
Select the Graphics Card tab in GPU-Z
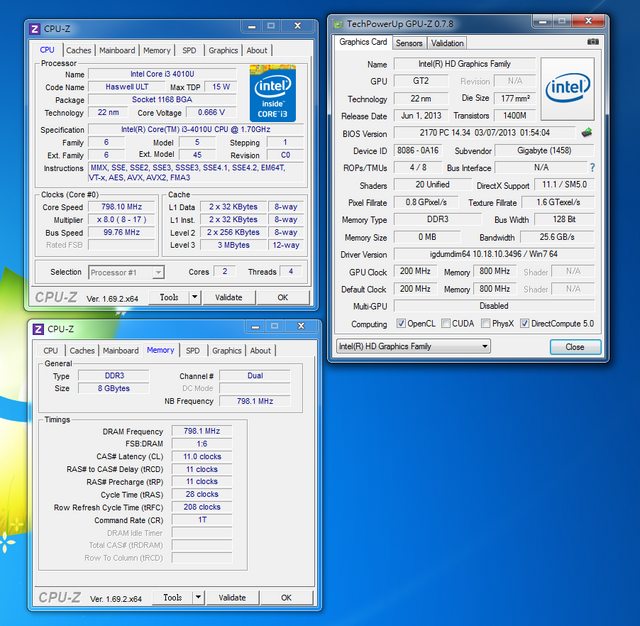(x=363, y=42)
